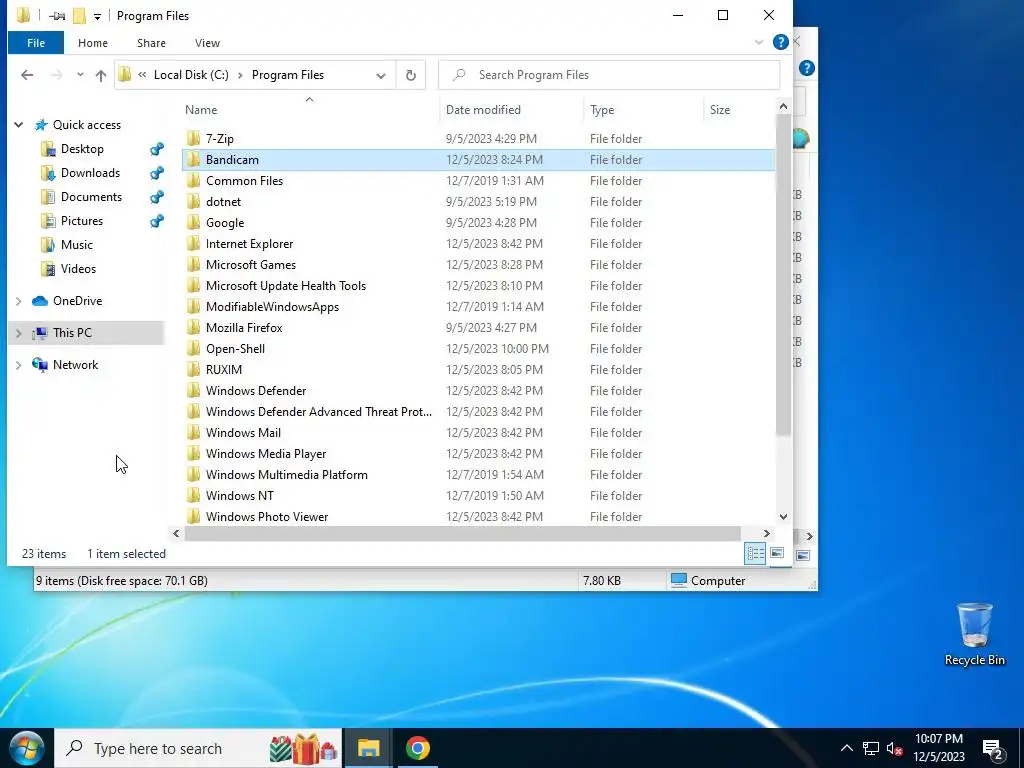Select the dotnet folder
Viewport: 1024px width, 768px height.
click(x=223, y=202)
